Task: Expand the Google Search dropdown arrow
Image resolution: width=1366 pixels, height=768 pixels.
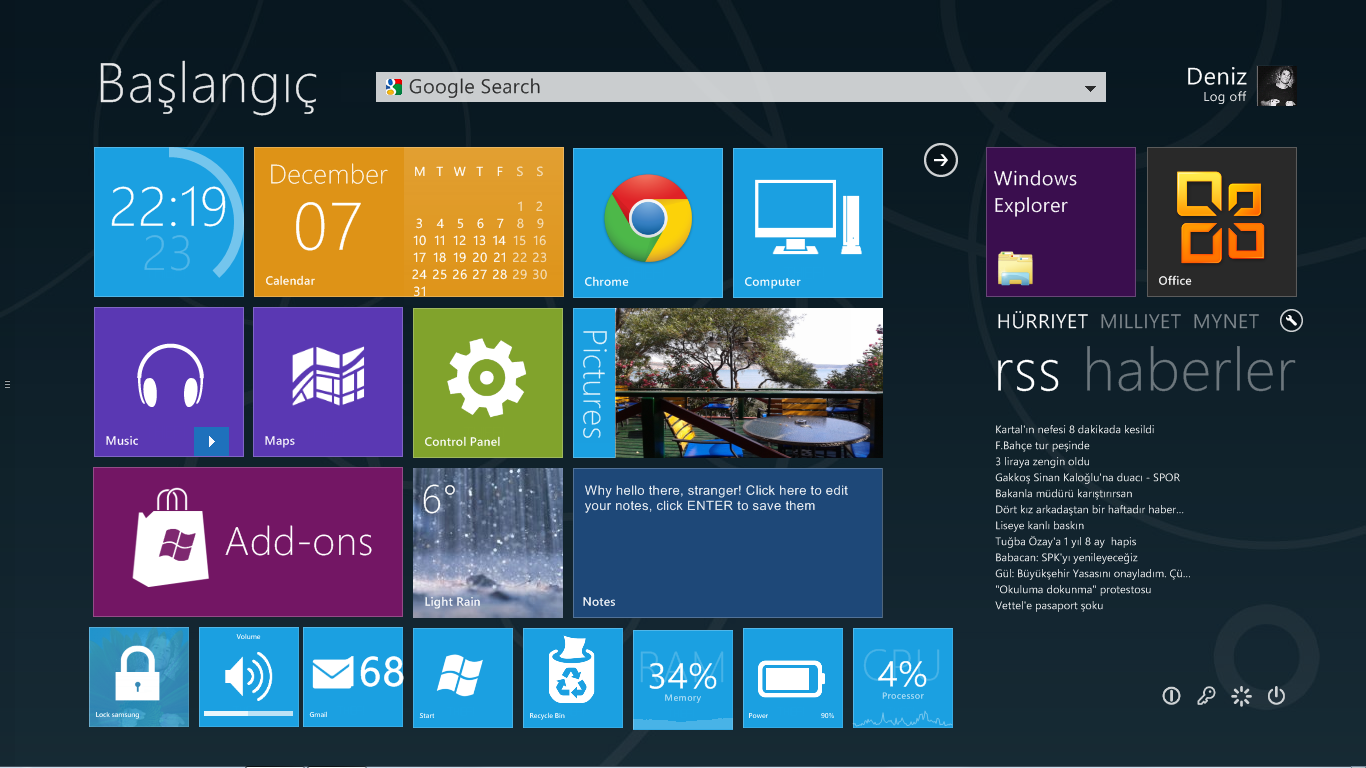Action: 1090,88
